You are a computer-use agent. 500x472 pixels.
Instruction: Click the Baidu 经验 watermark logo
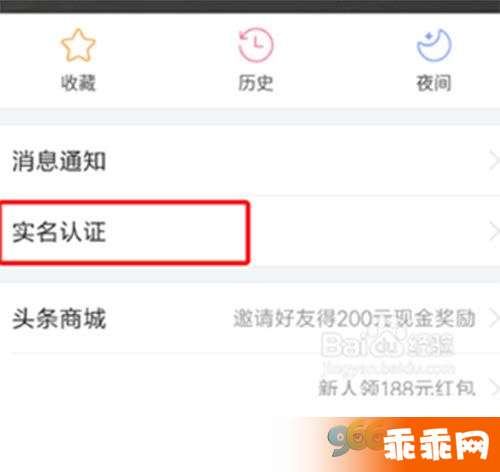[x=388, y=345]
